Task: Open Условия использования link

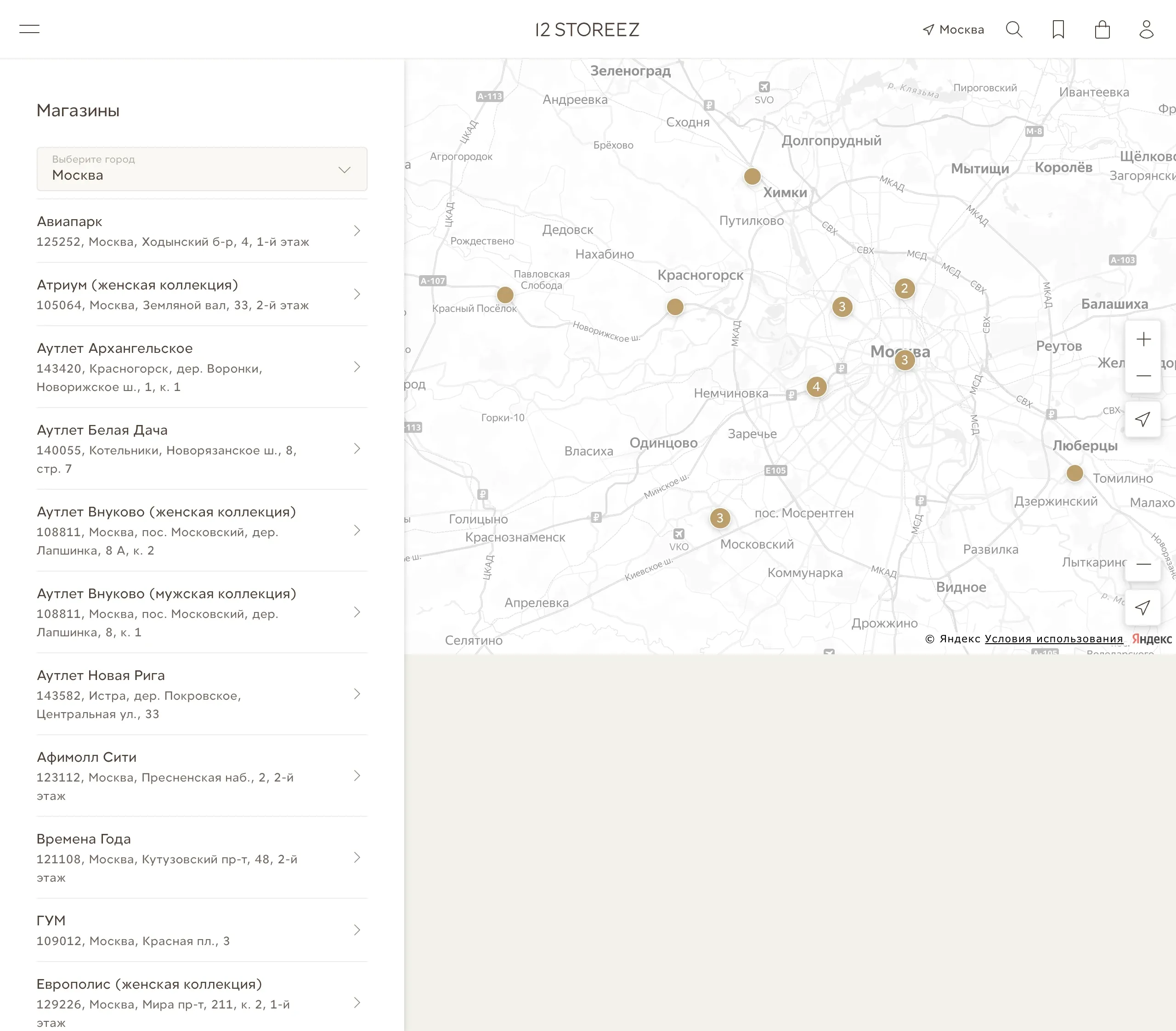Action: pos(1053,639)
